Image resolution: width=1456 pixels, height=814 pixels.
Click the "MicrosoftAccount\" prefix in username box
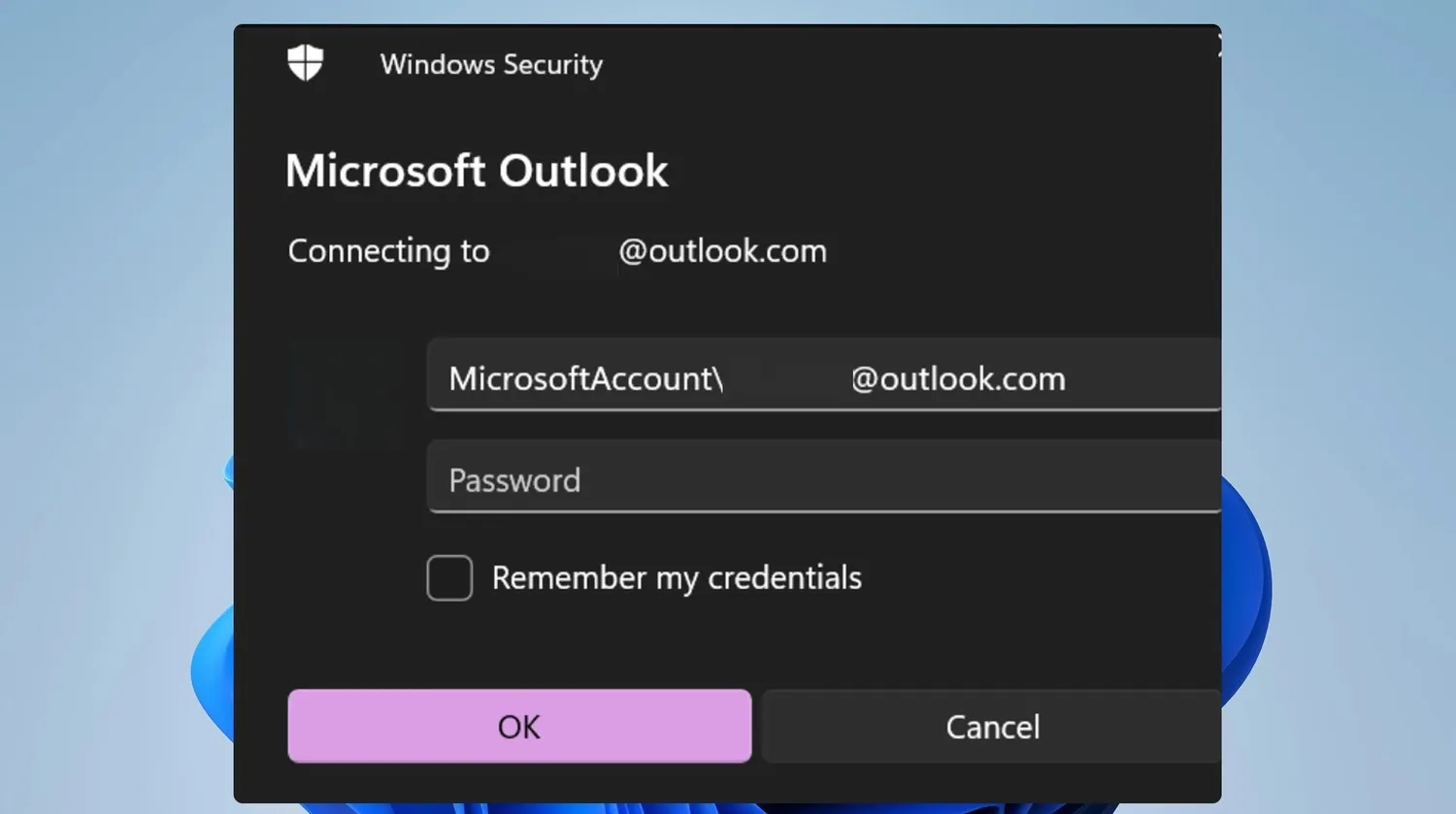coord(585,378)
